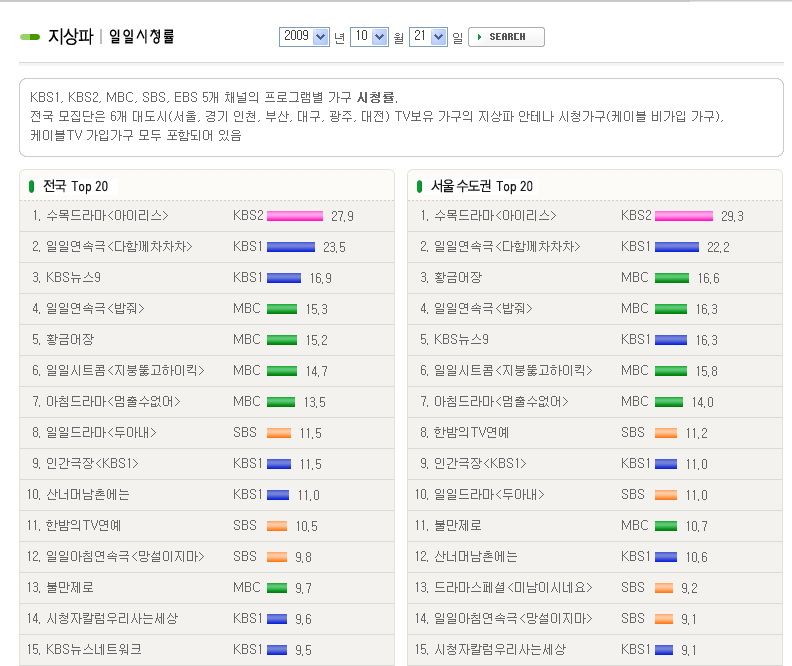Click the green bullet beside 서울 수도권 Top 20
The image size is (792, 666).
click(419, 186)
